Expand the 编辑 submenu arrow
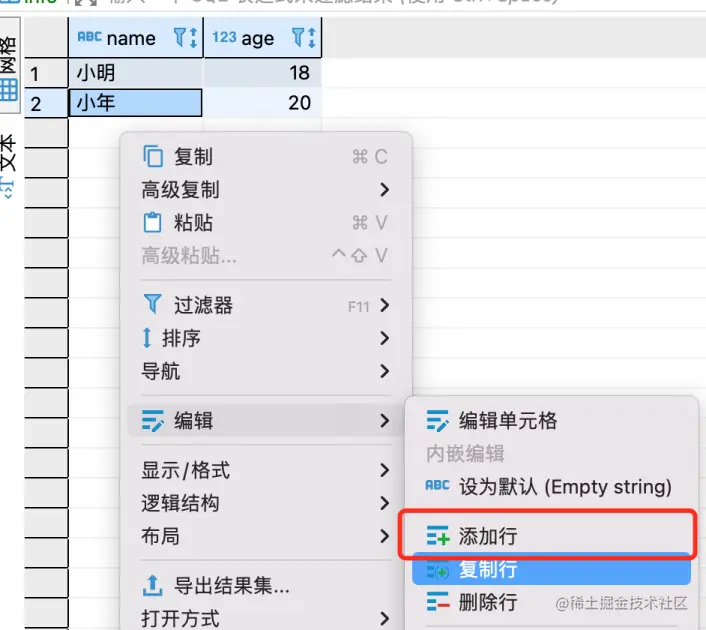 click(384, 421)
